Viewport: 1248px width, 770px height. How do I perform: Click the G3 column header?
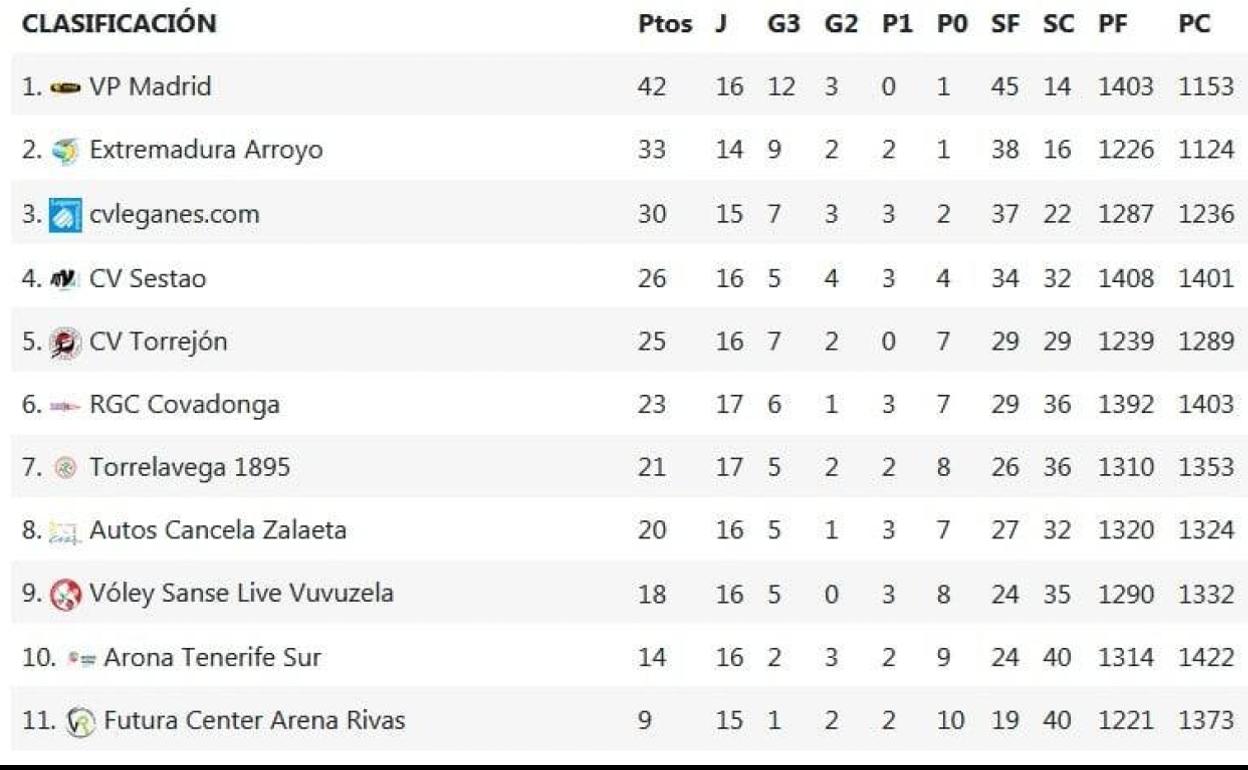[783, 25]
